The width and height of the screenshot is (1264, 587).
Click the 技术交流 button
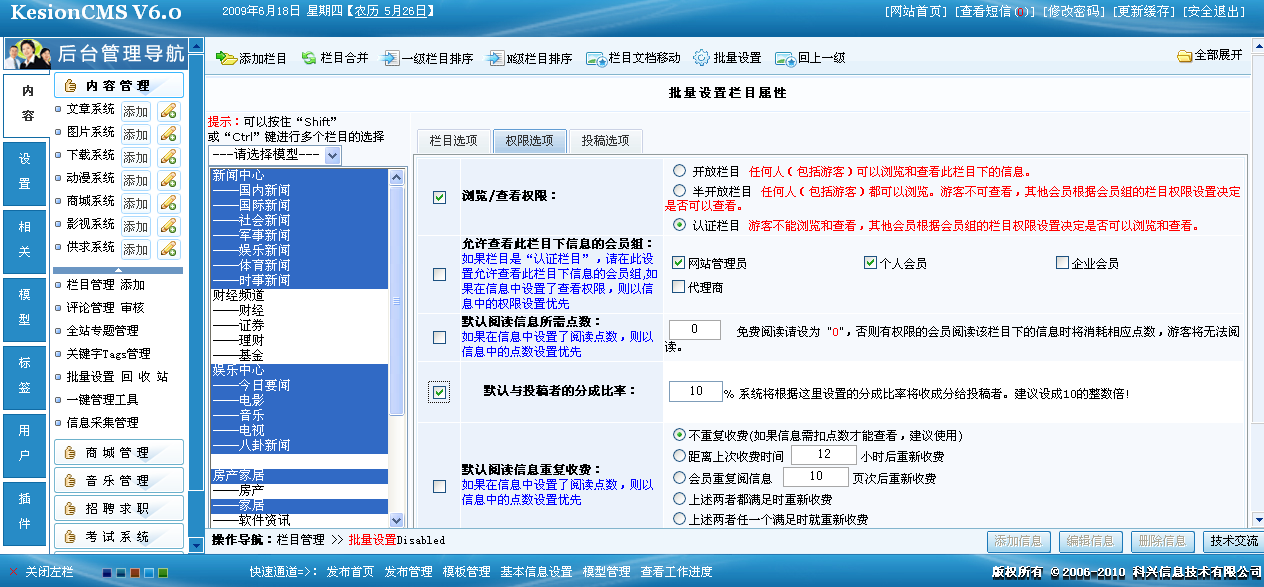point(1233,541)
